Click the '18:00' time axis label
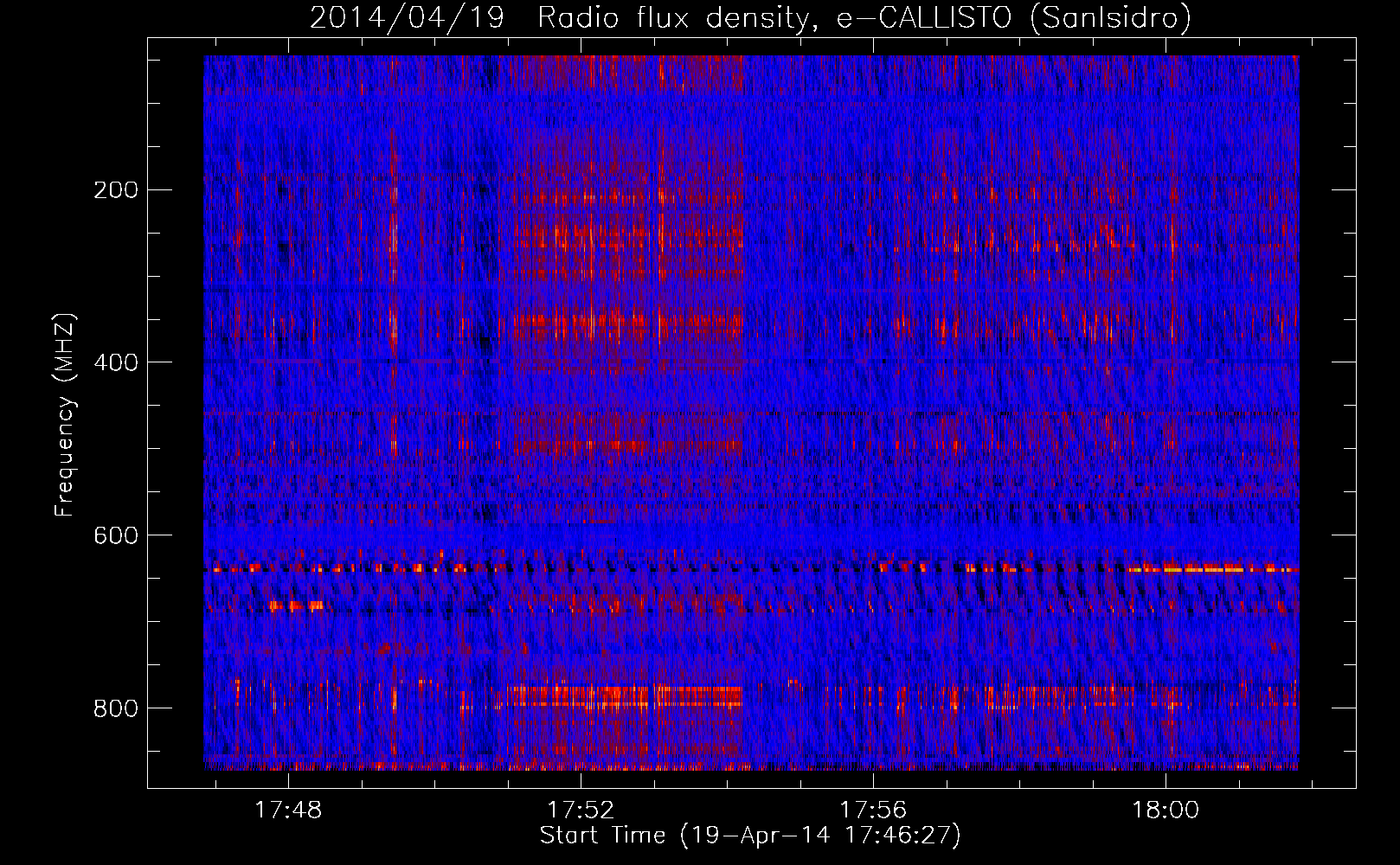1400x865 pixels. [1166, 810]
